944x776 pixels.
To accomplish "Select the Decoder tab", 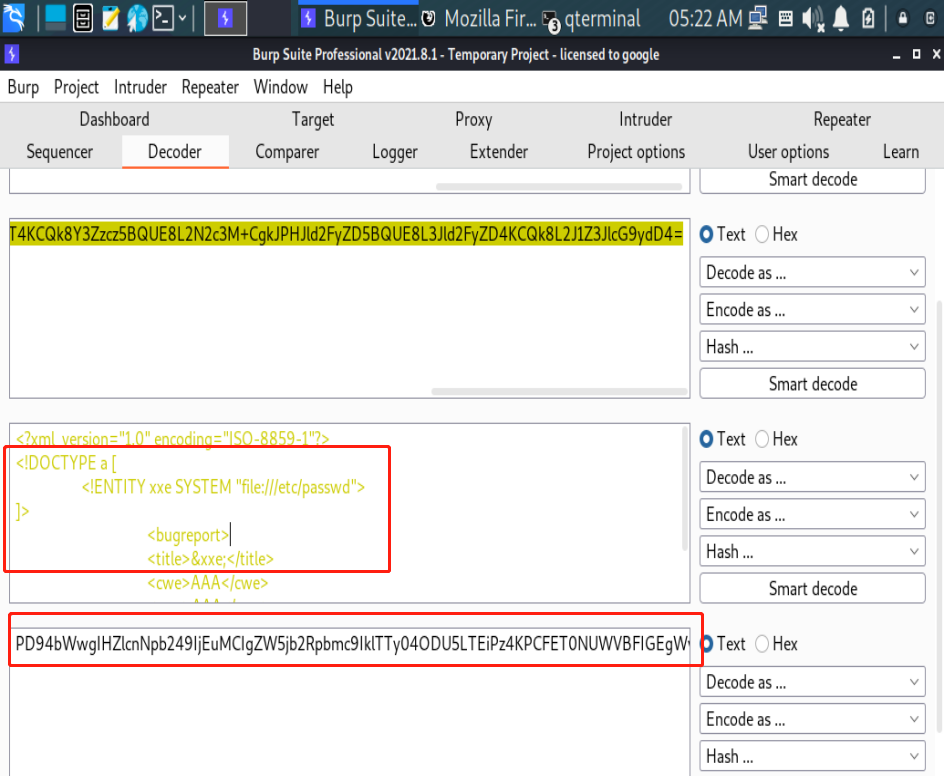I will (x=175, y=152).
